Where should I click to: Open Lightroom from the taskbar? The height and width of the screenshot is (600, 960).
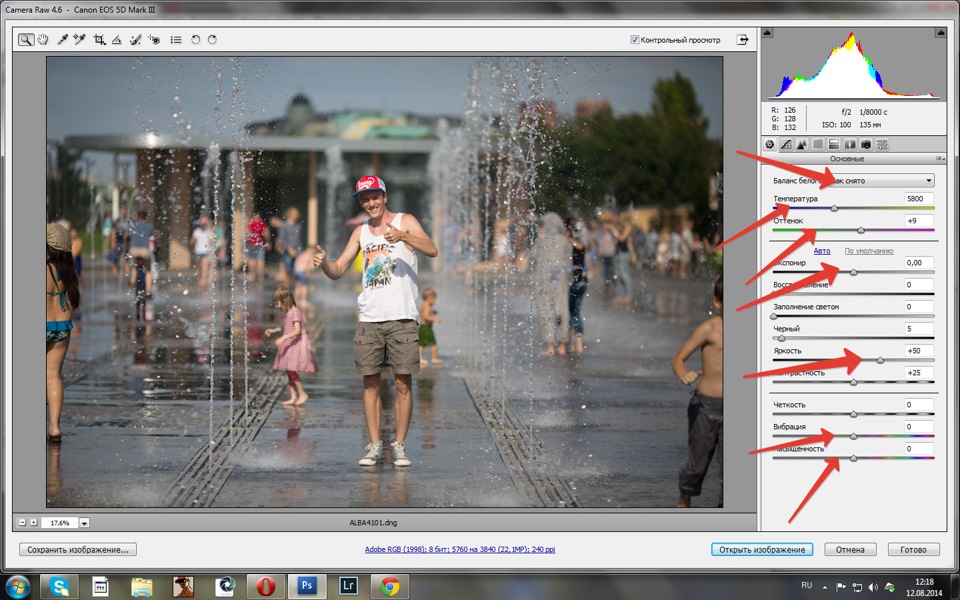[x=348, y=587]
